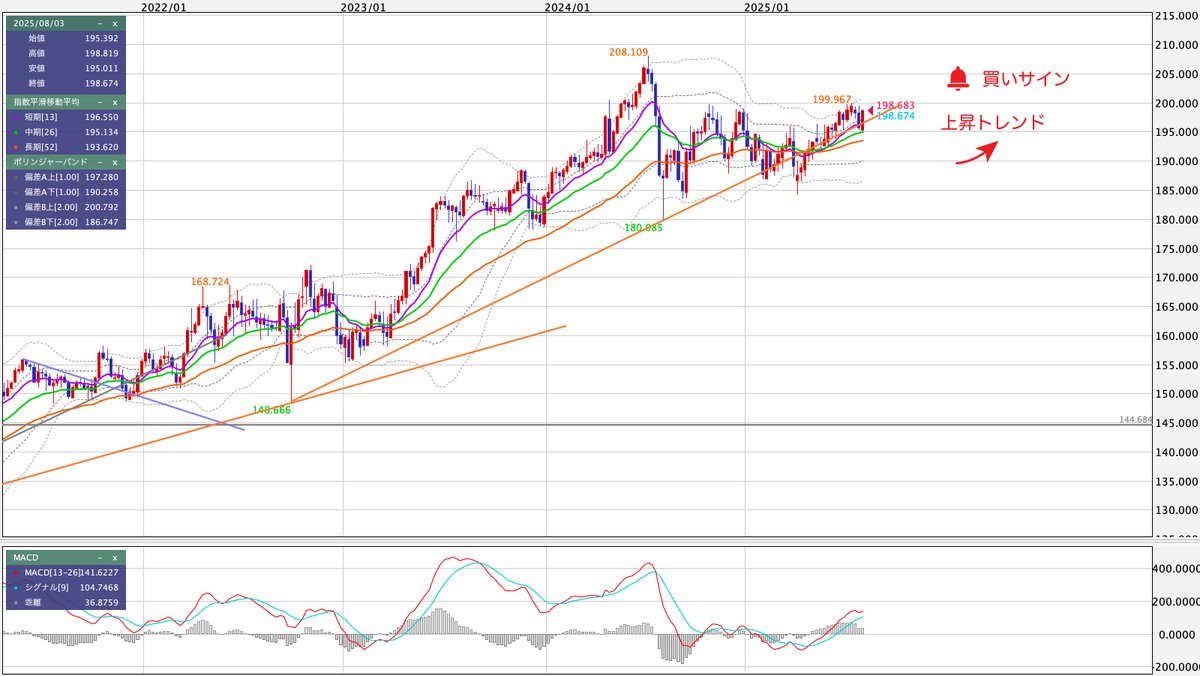
Task: Collapse the 指数平滑移動平均 panel
Action: coord(101,102)
